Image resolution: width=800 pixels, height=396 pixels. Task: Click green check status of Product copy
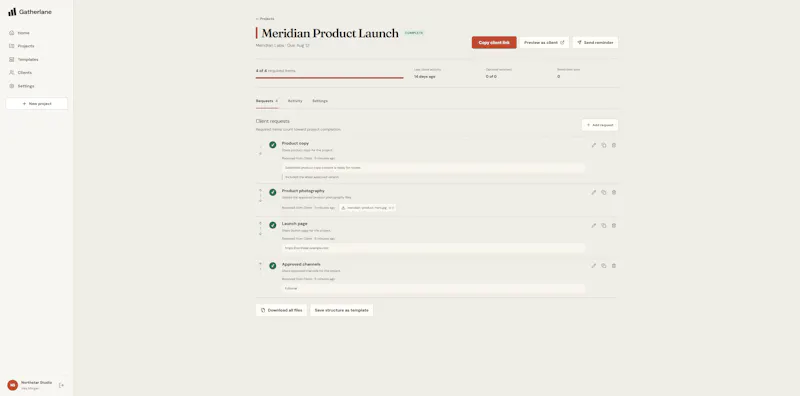click(272, 145)
